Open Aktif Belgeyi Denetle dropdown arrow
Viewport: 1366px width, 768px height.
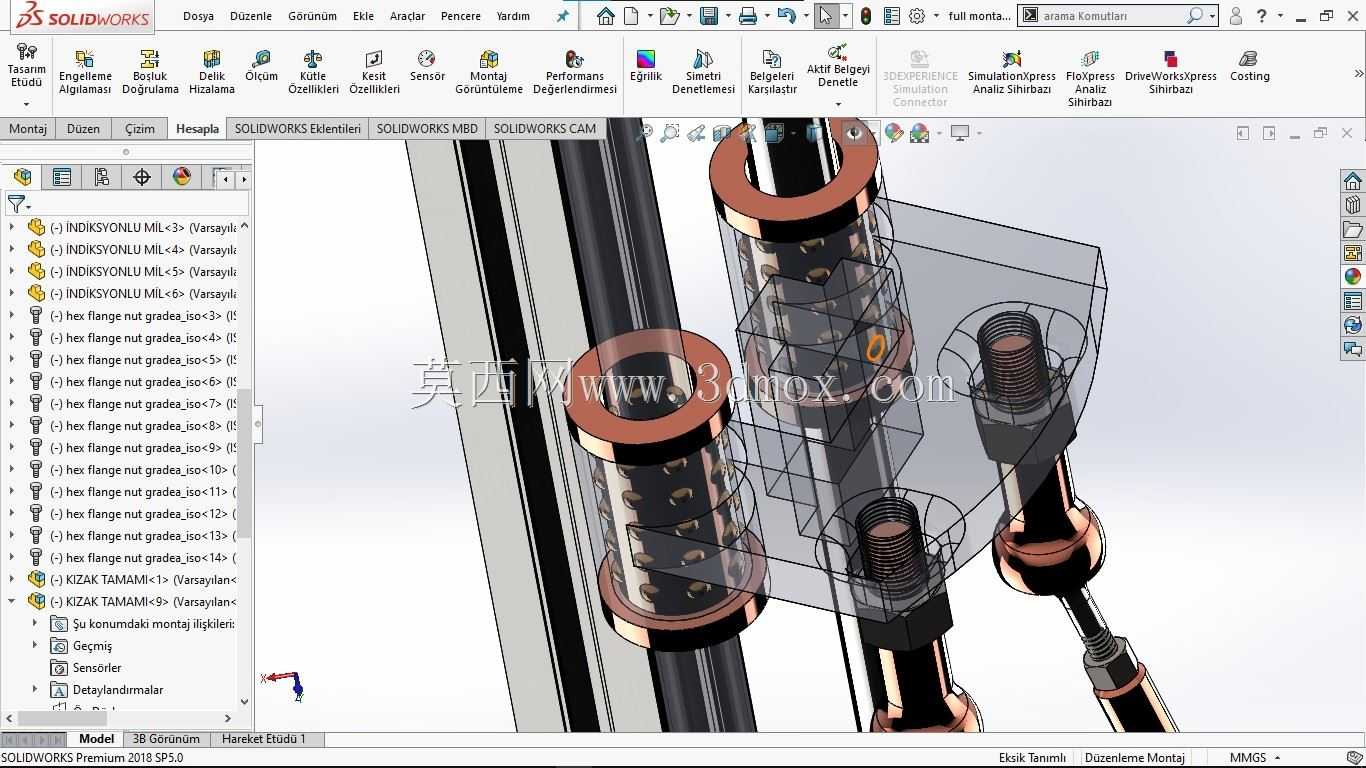[x=838, y=103]
